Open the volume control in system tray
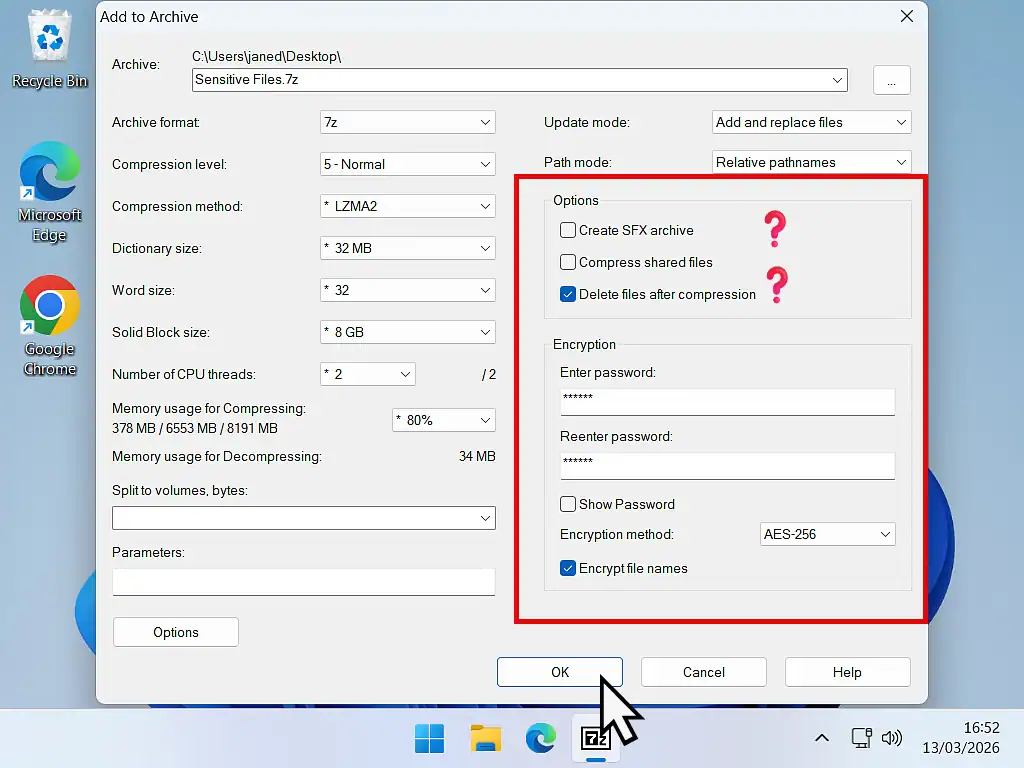The image size is (1024, 768). click(891, 738)
